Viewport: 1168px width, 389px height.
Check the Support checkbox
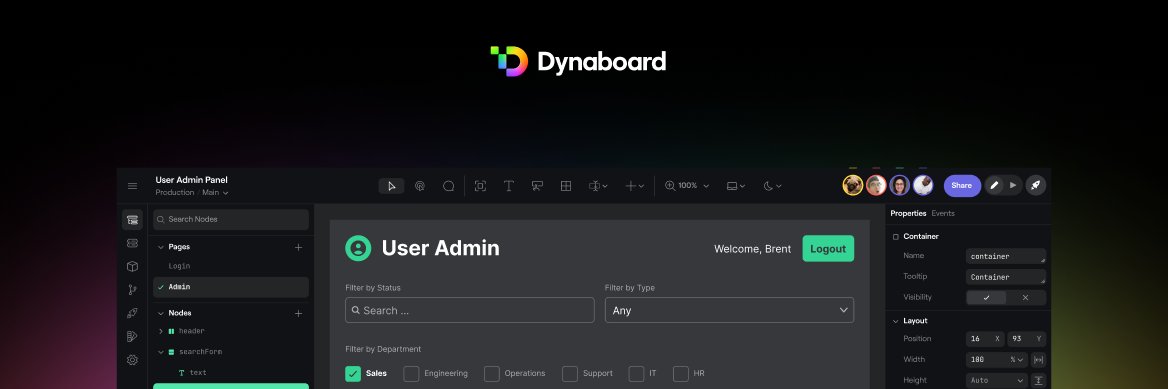[x=570, y=373]
